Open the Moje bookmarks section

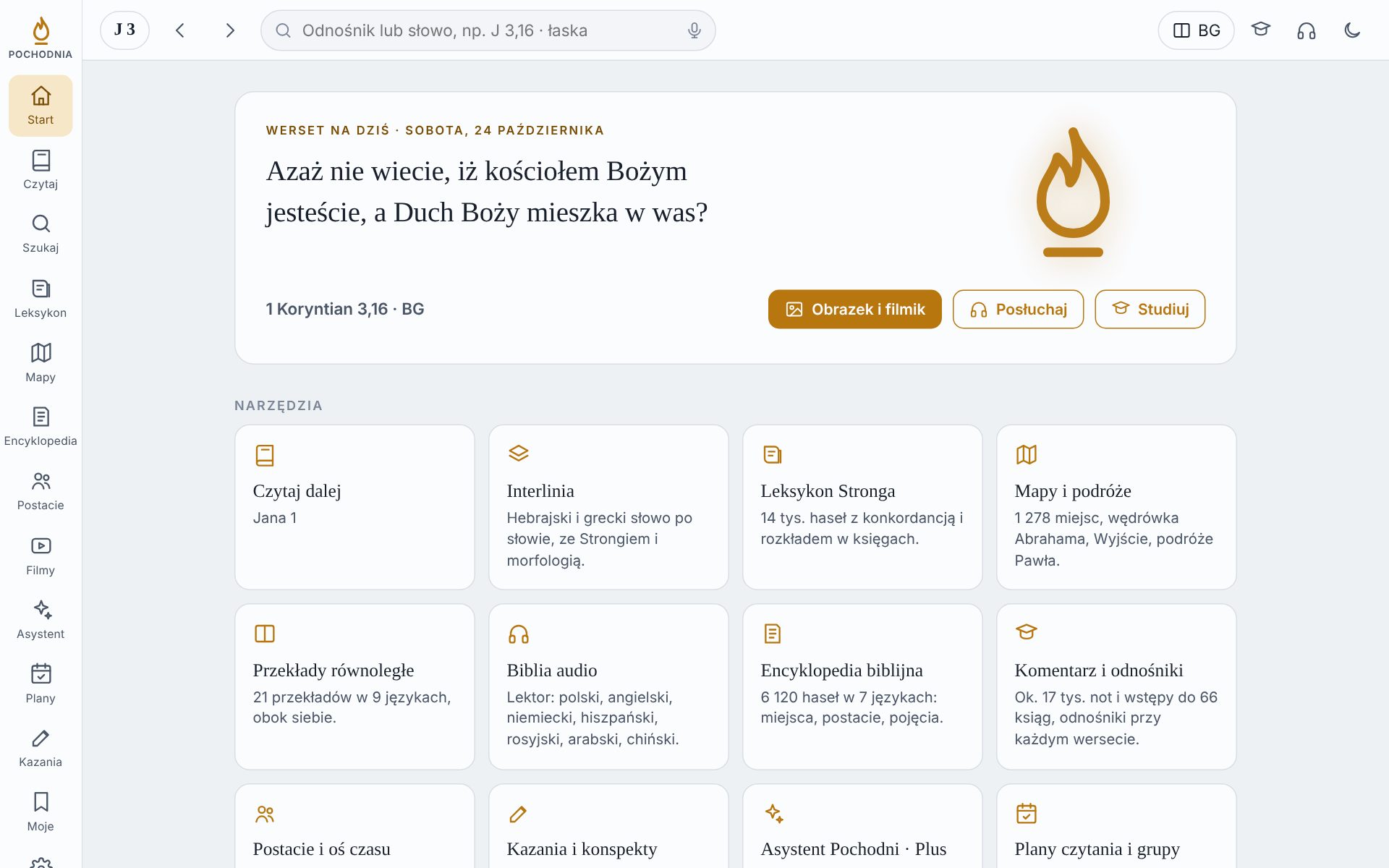(41, 812)
